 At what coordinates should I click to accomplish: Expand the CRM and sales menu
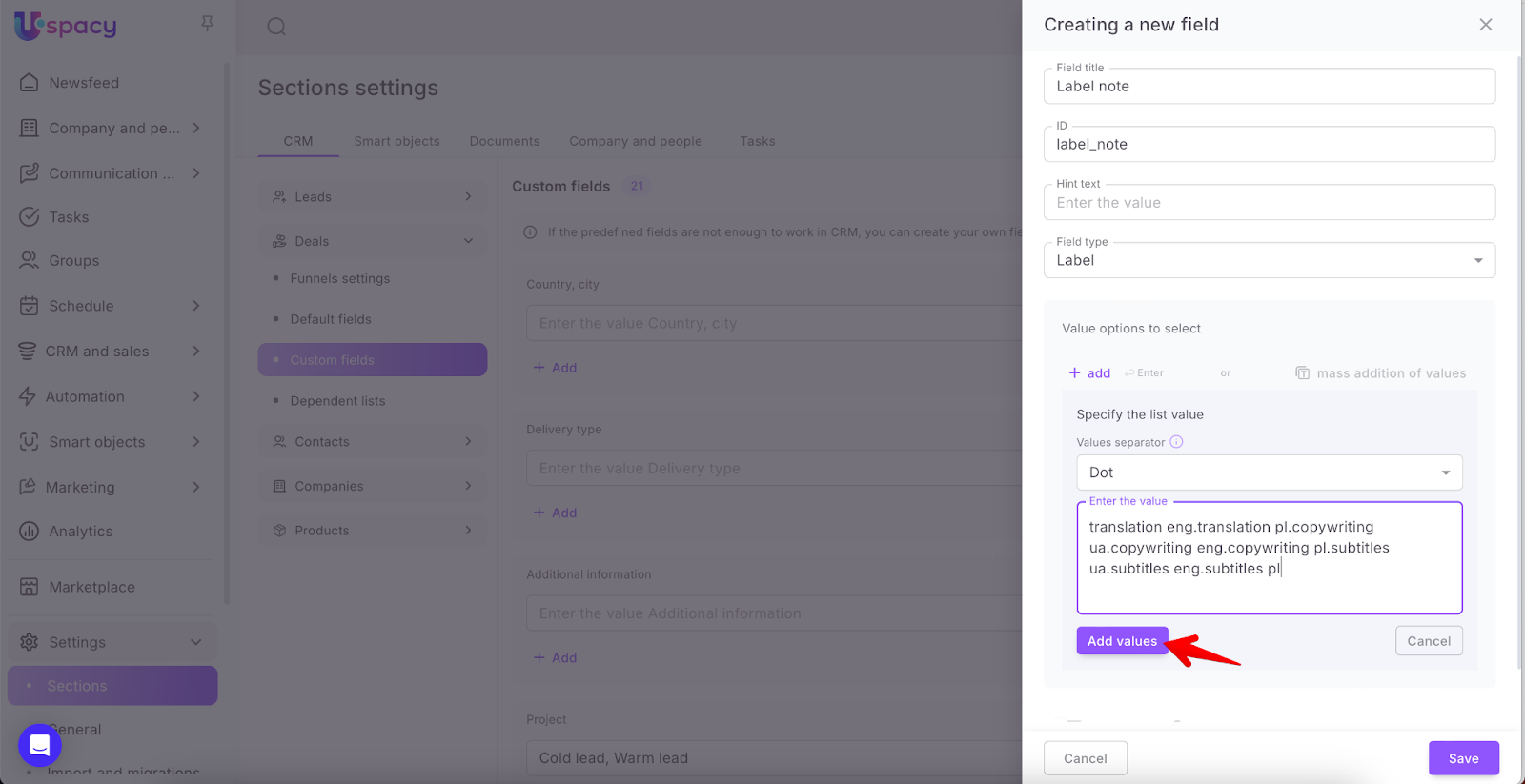coord(196,352)
